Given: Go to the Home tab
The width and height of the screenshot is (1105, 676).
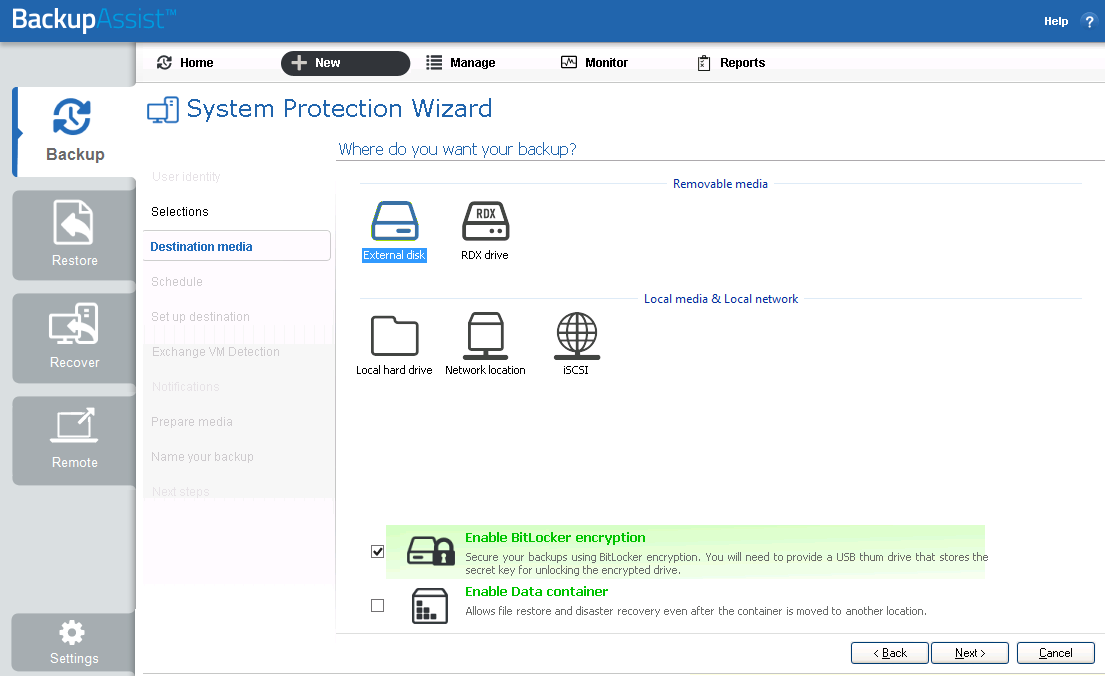Looking at the screenshot, I should click(185, 63).
